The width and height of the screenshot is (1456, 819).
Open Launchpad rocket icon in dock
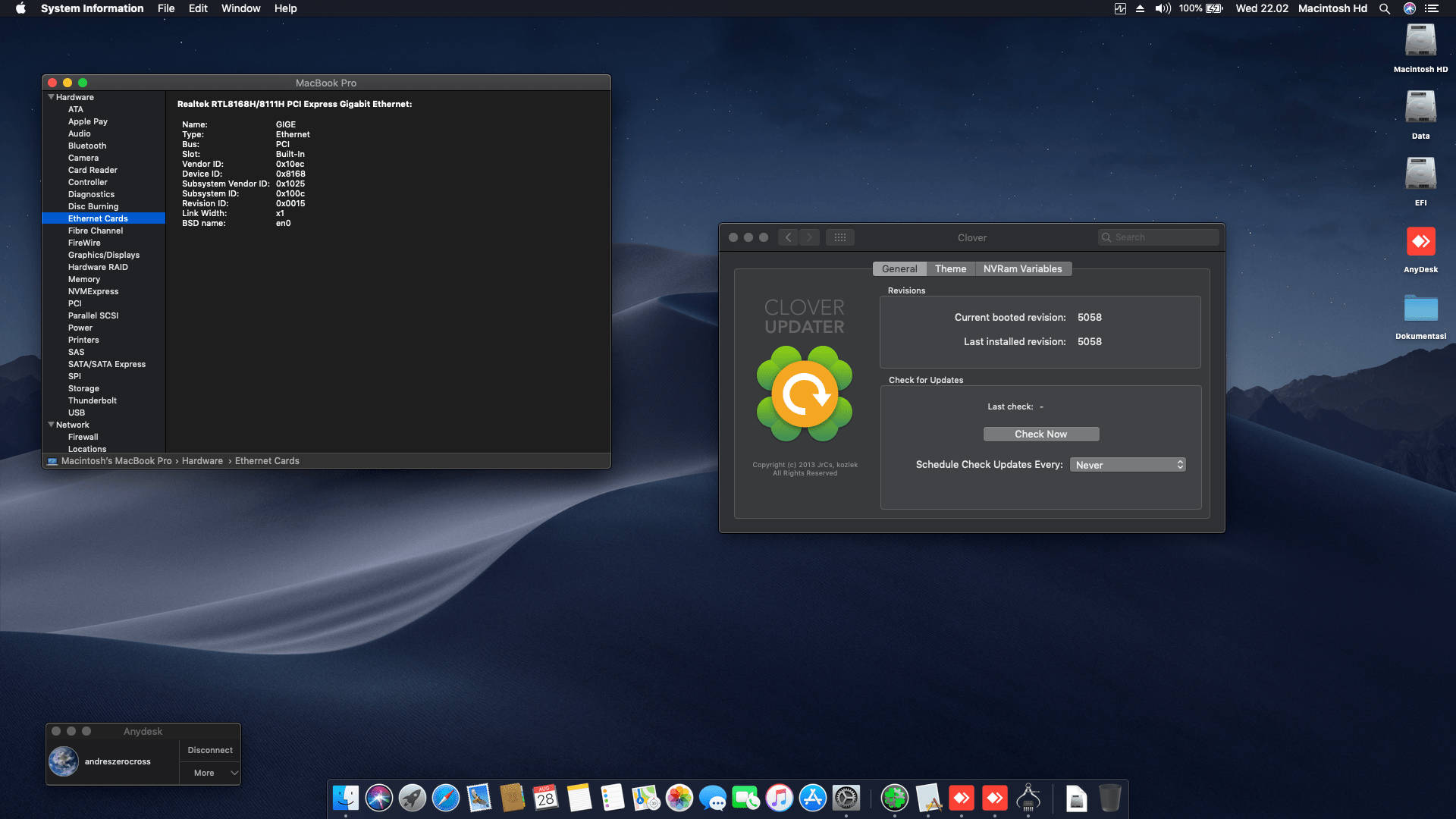coord(413,798)
